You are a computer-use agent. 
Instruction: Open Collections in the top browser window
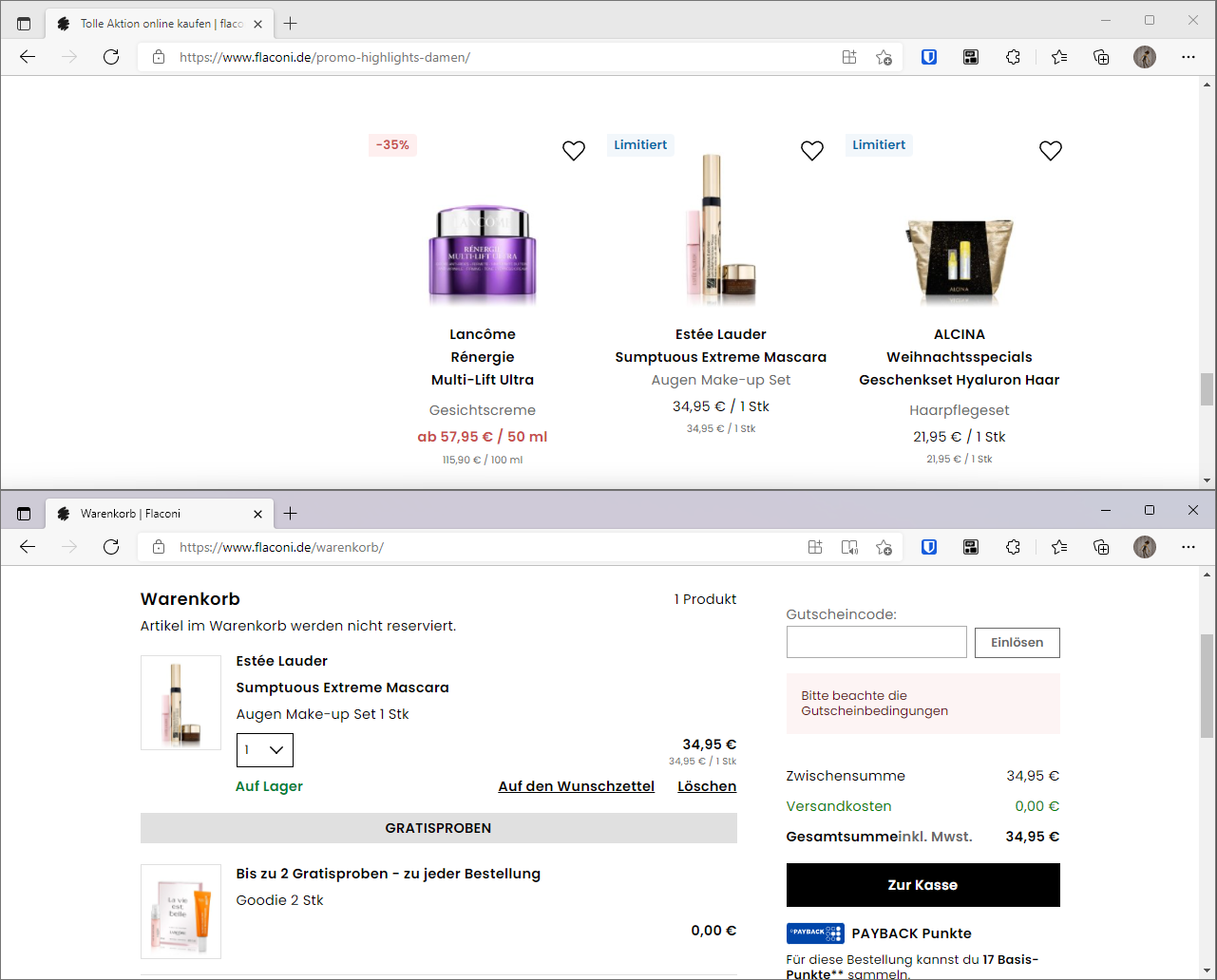point(1101,57)
